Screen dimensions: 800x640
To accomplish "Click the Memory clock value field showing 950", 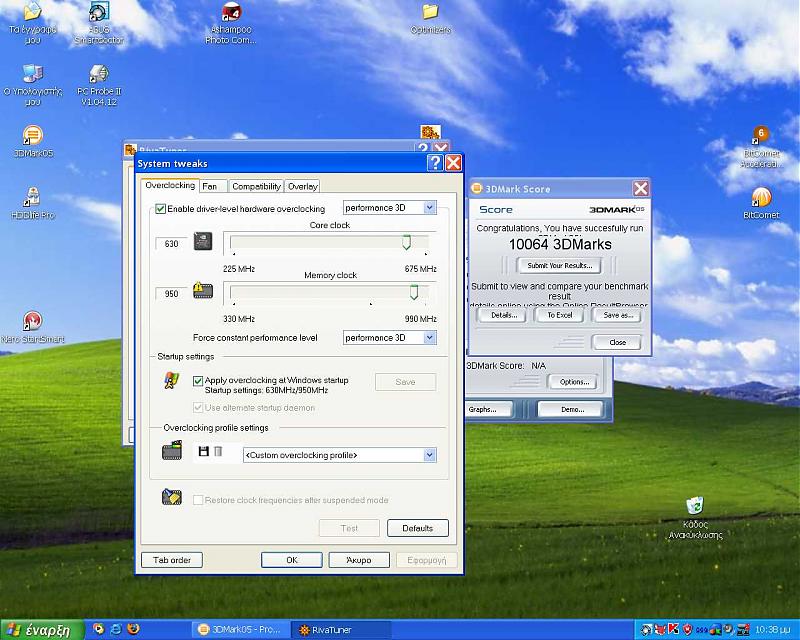I will coord(171,294).
